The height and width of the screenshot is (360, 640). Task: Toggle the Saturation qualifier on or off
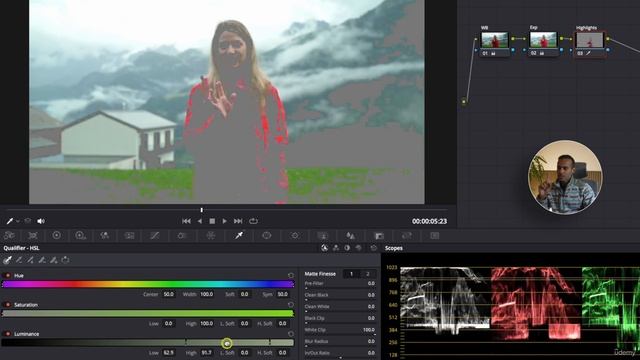(x=7, y=304)
